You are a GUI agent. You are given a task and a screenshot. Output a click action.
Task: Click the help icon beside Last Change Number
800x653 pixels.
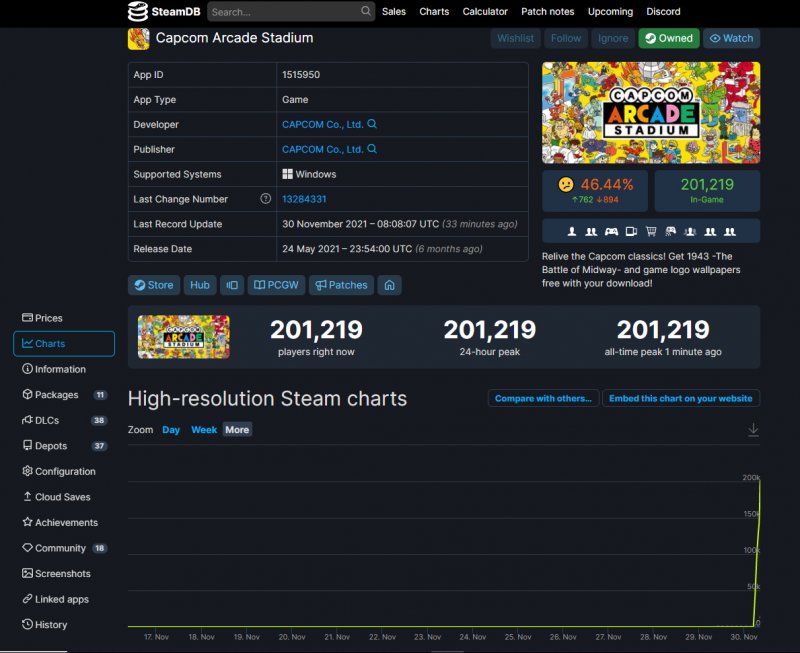click(x=265, y=199)
